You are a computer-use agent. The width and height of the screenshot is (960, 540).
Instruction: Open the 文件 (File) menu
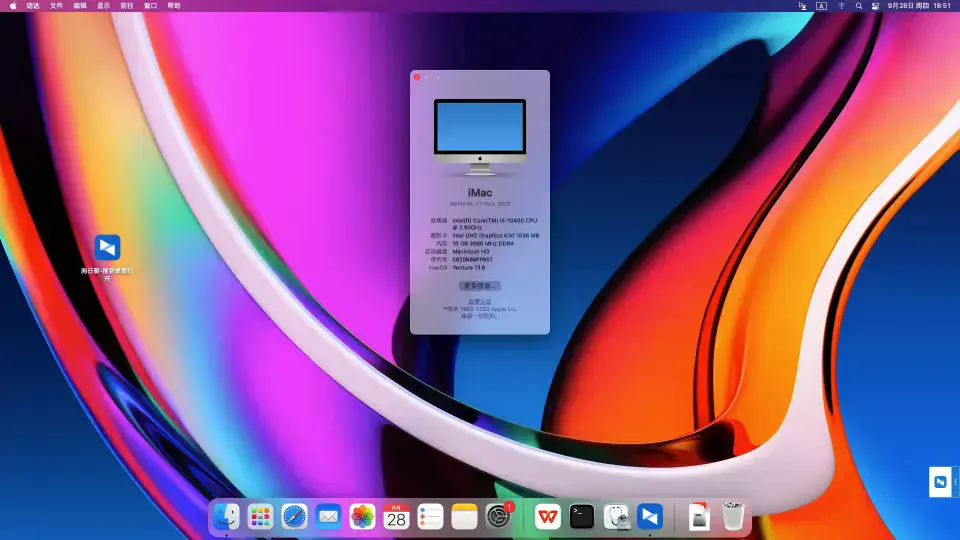click(x=56, y=6)
